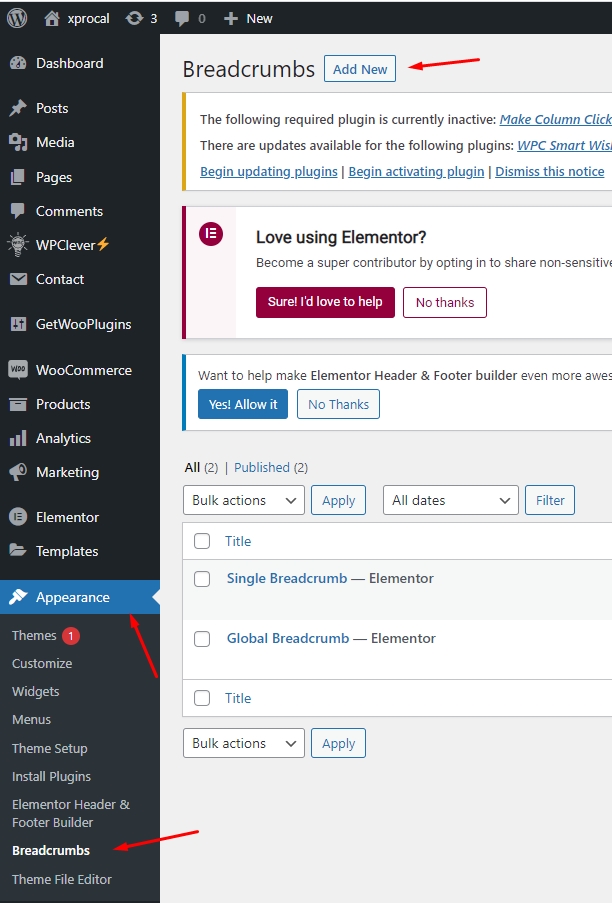Click the comments bubble icon in admin bar
The height and width of the screenshot is (903, 612).
click(x=182, y=18)
